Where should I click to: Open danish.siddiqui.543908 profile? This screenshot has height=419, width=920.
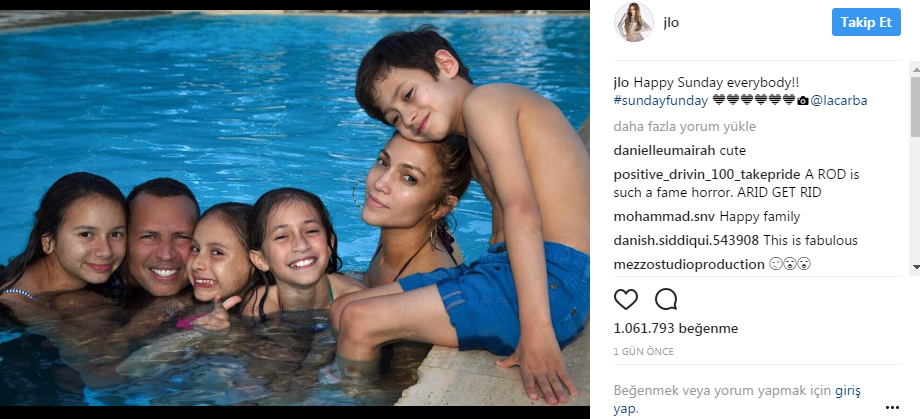point(686,241)
